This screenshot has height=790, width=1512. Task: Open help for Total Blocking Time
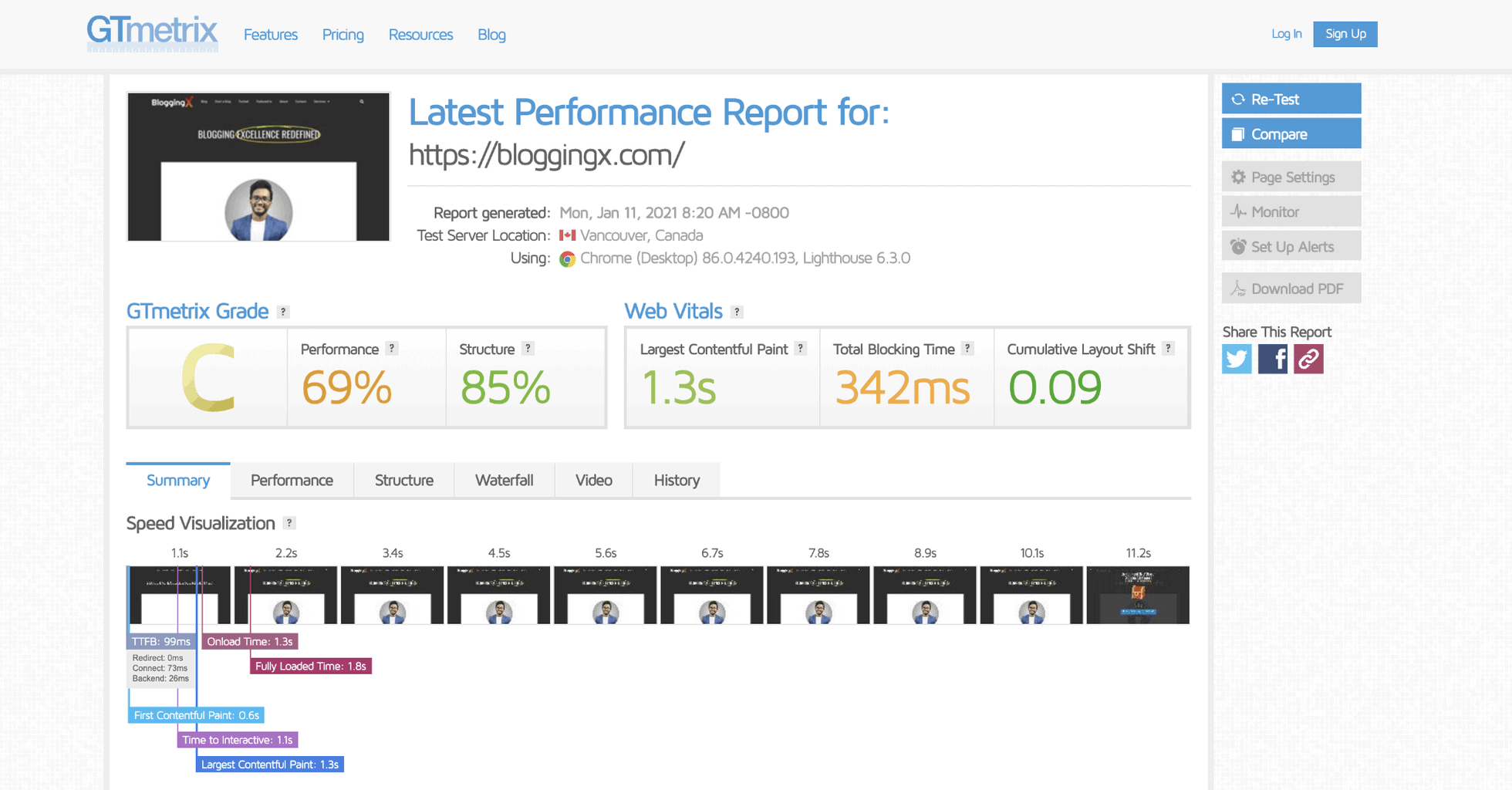click(967, 349)
